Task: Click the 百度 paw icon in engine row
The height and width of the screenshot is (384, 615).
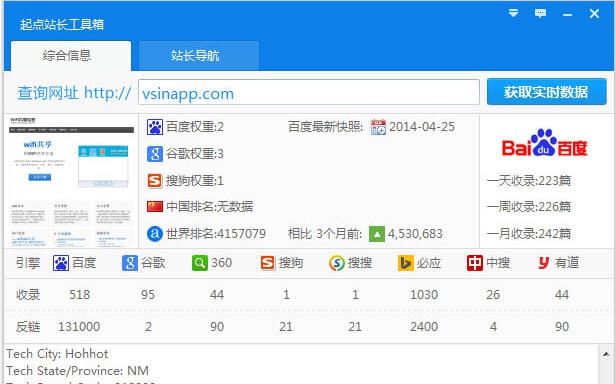Action: (61, 263)
